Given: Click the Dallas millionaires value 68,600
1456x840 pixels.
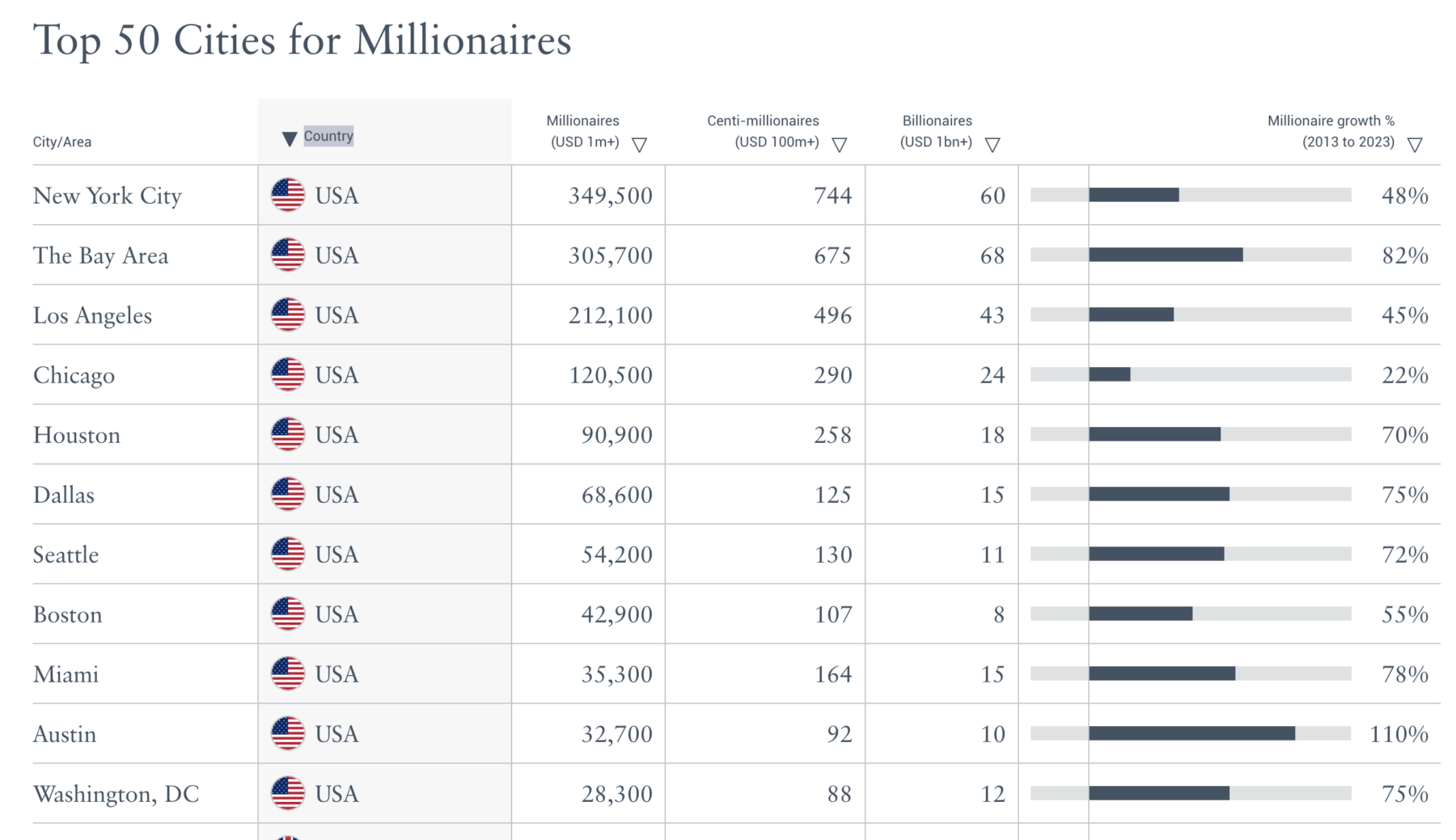Looking at the screenshot, I should coord(616,495).
